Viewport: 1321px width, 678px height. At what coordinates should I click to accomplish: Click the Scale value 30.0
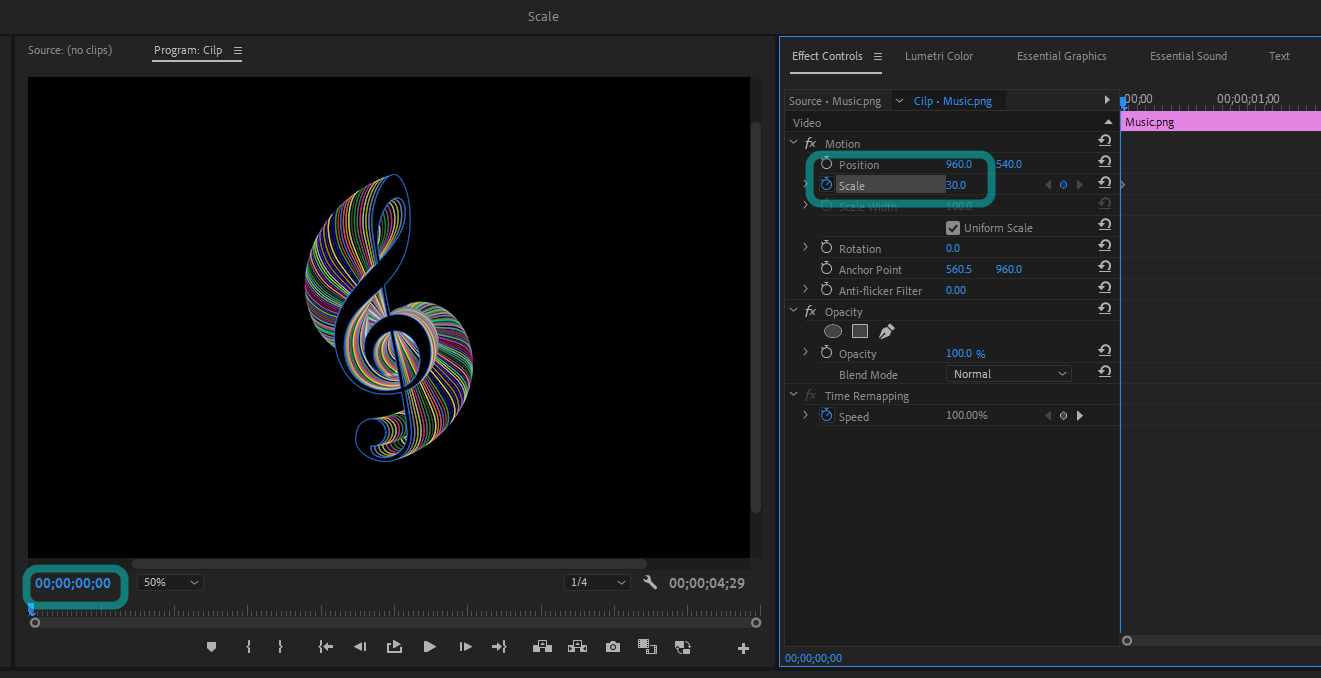click(956, 185)
